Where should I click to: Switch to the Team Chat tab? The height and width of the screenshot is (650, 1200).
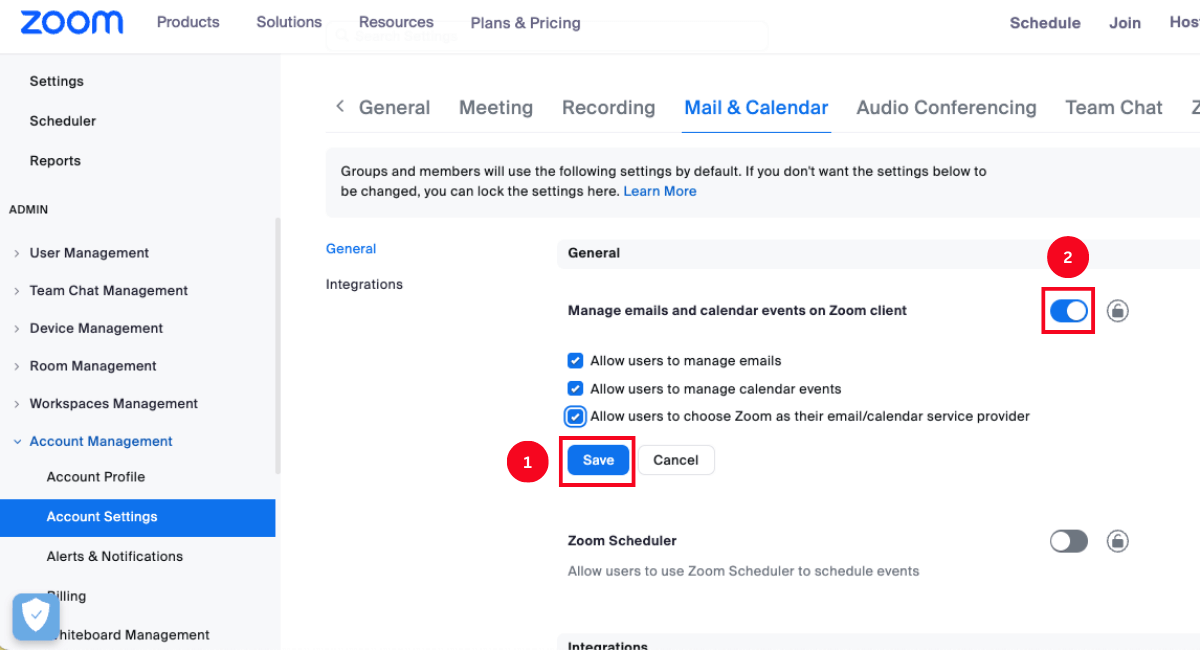(1114, 108)
